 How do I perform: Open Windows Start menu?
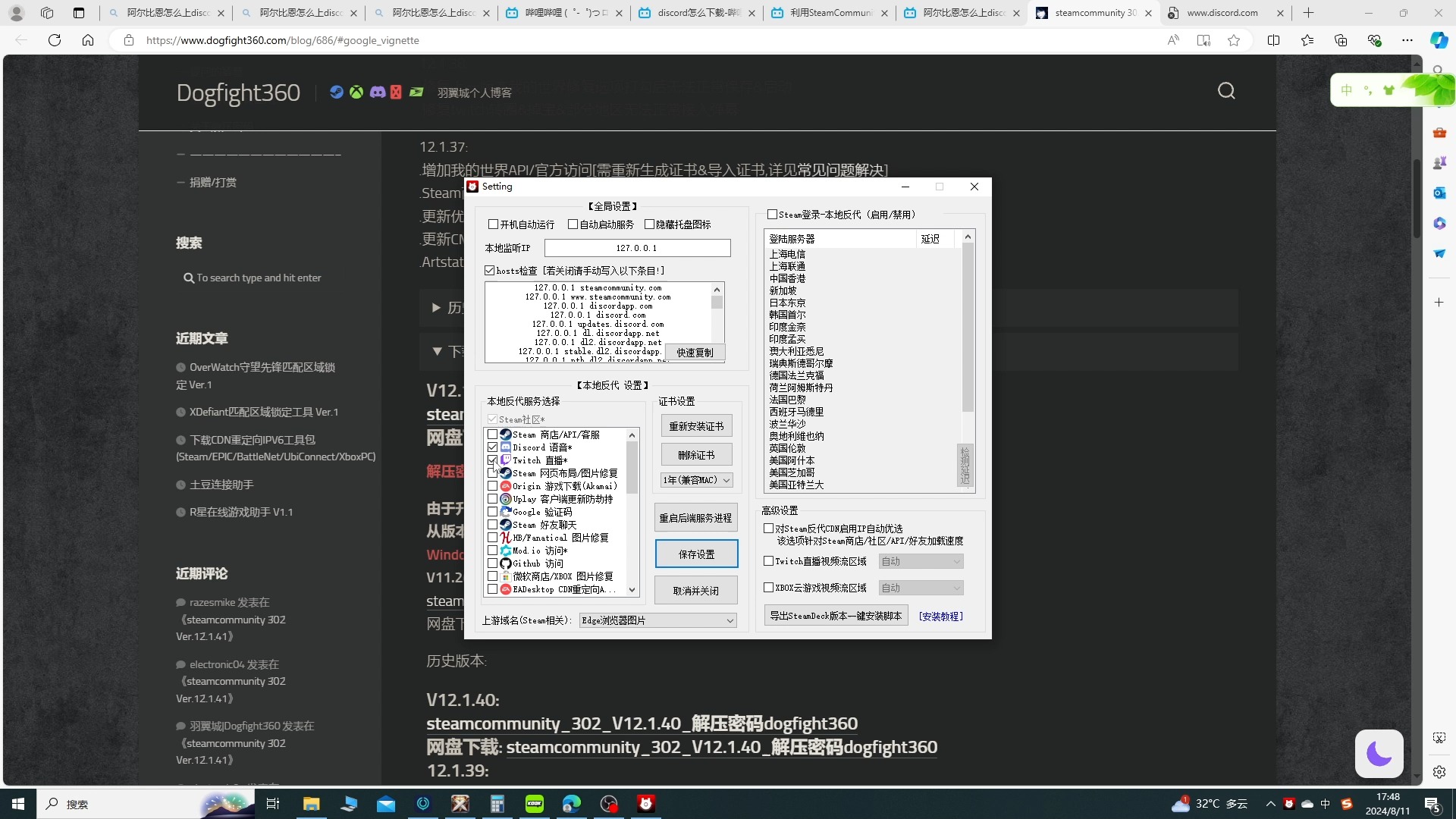(x=18, y=804)
